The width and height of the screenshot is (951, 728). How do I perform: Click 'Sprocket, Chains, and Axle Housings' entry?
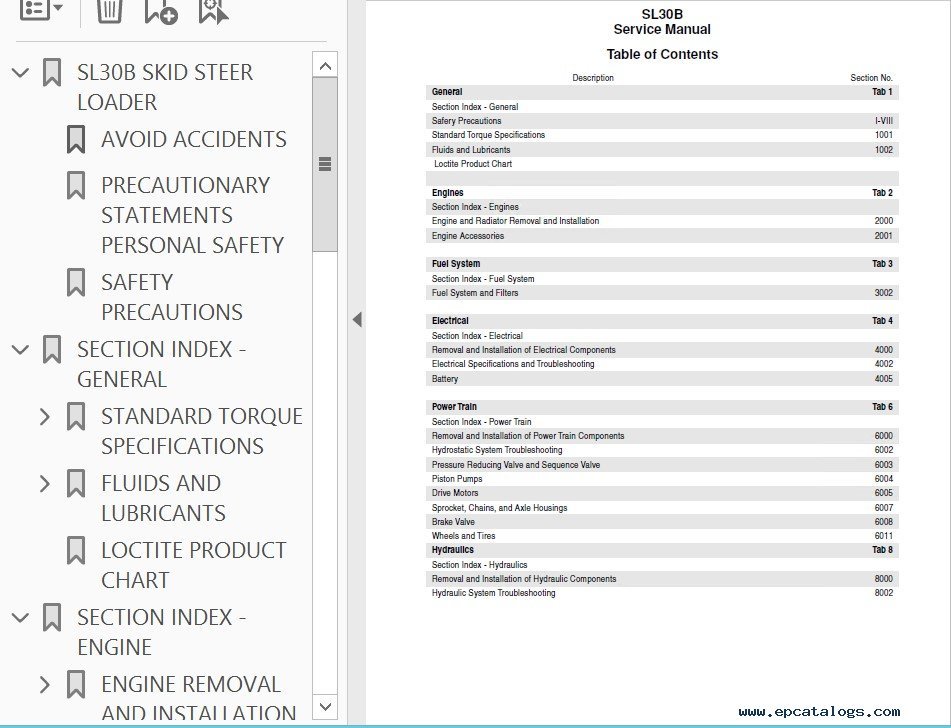tap(499, 508)
